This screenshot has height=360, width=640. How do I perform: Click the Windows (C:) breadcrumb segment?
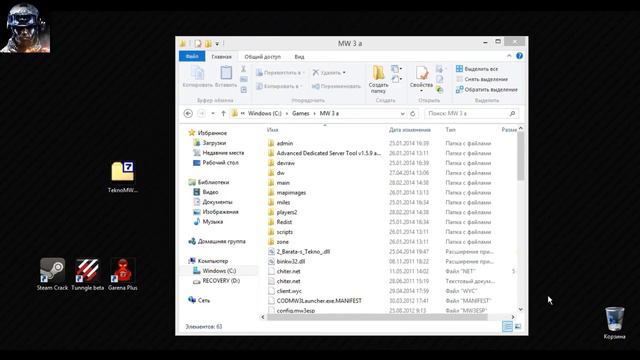pos(264,113)
